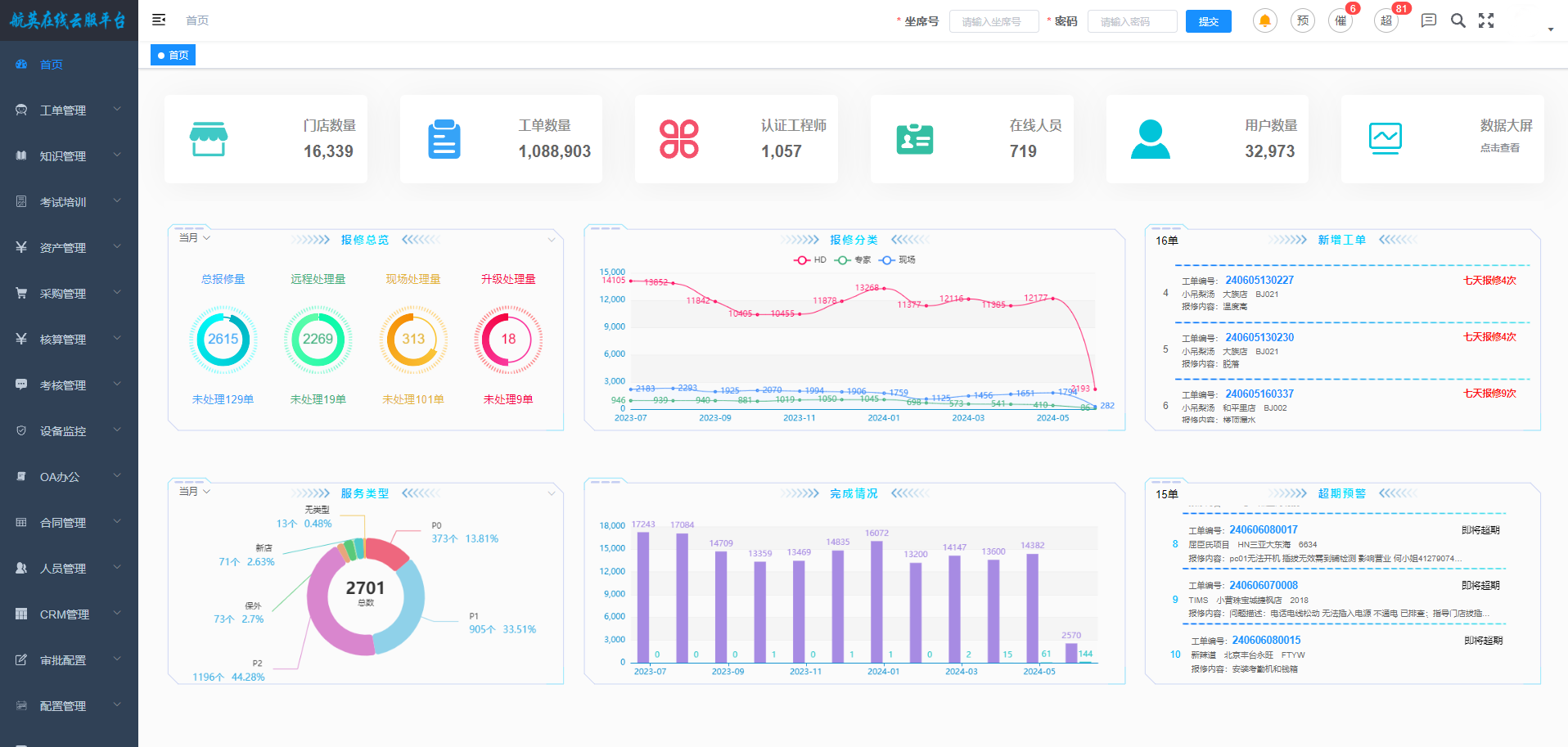Toggle the HD series in chart legend

pyautogui.click(x=809, y=260)
